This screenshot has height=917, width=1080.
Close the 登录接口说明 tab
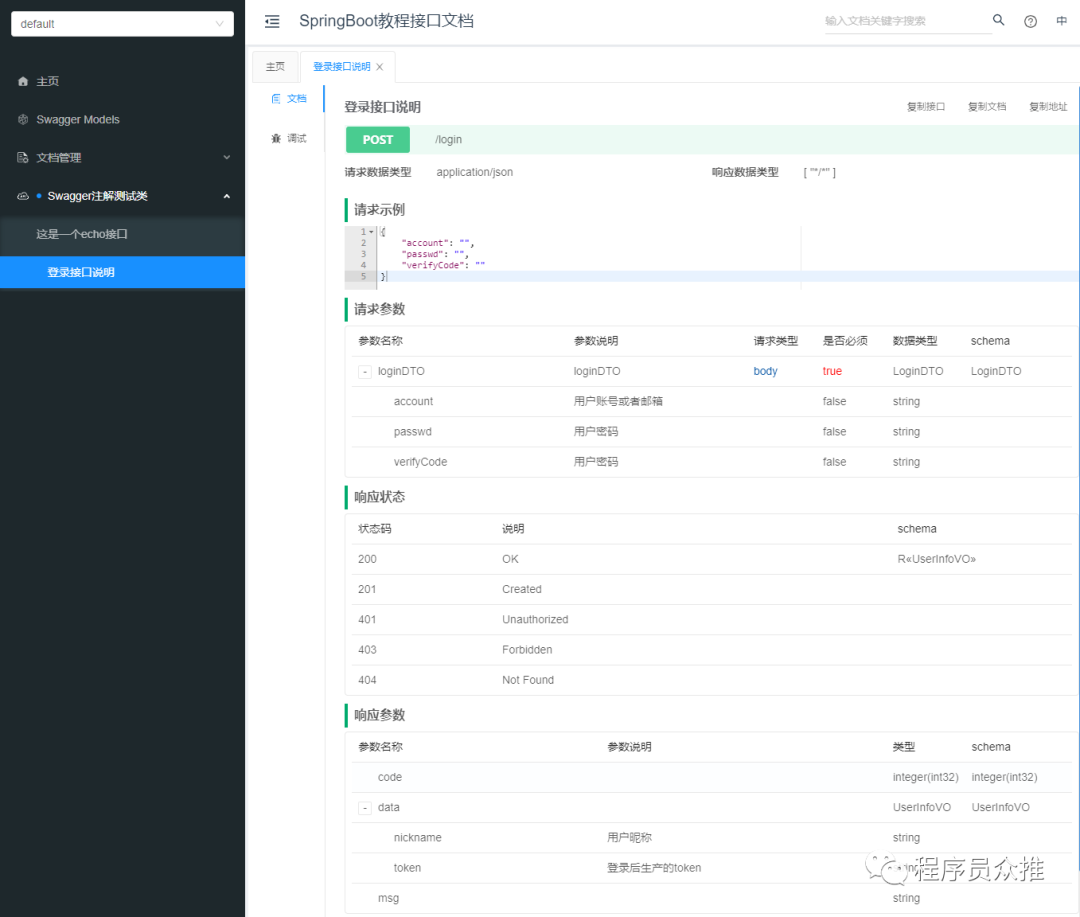380,67
